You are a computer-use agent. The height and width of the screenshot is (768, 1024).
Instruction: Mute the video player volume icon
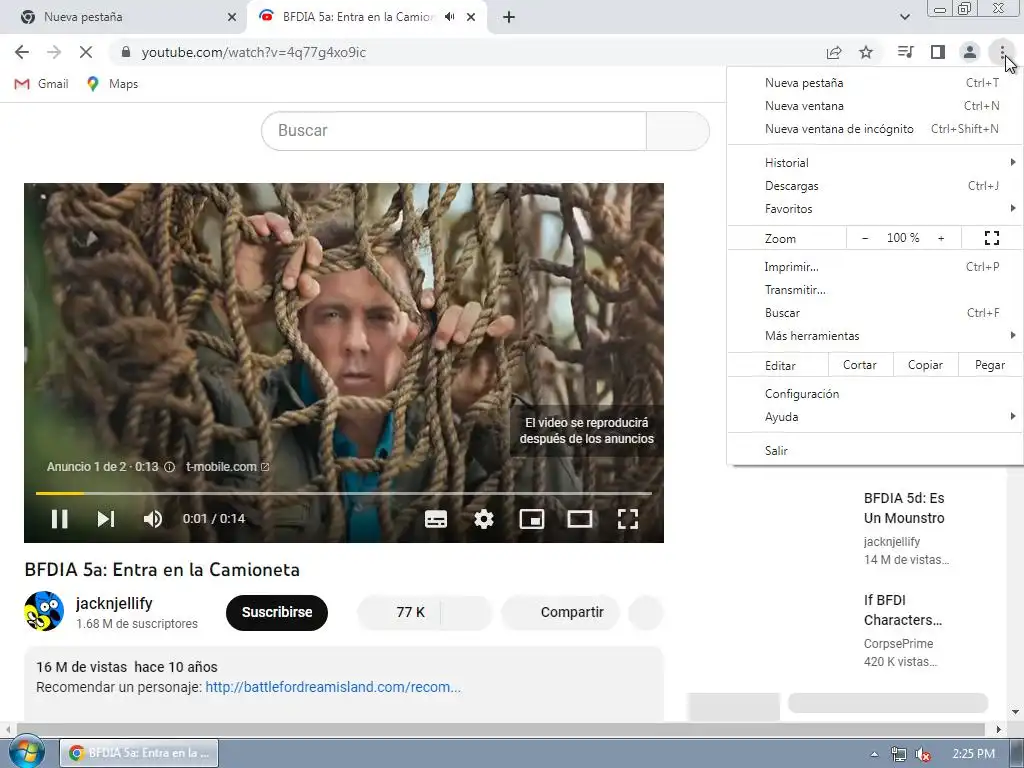[x=153, y=519]
